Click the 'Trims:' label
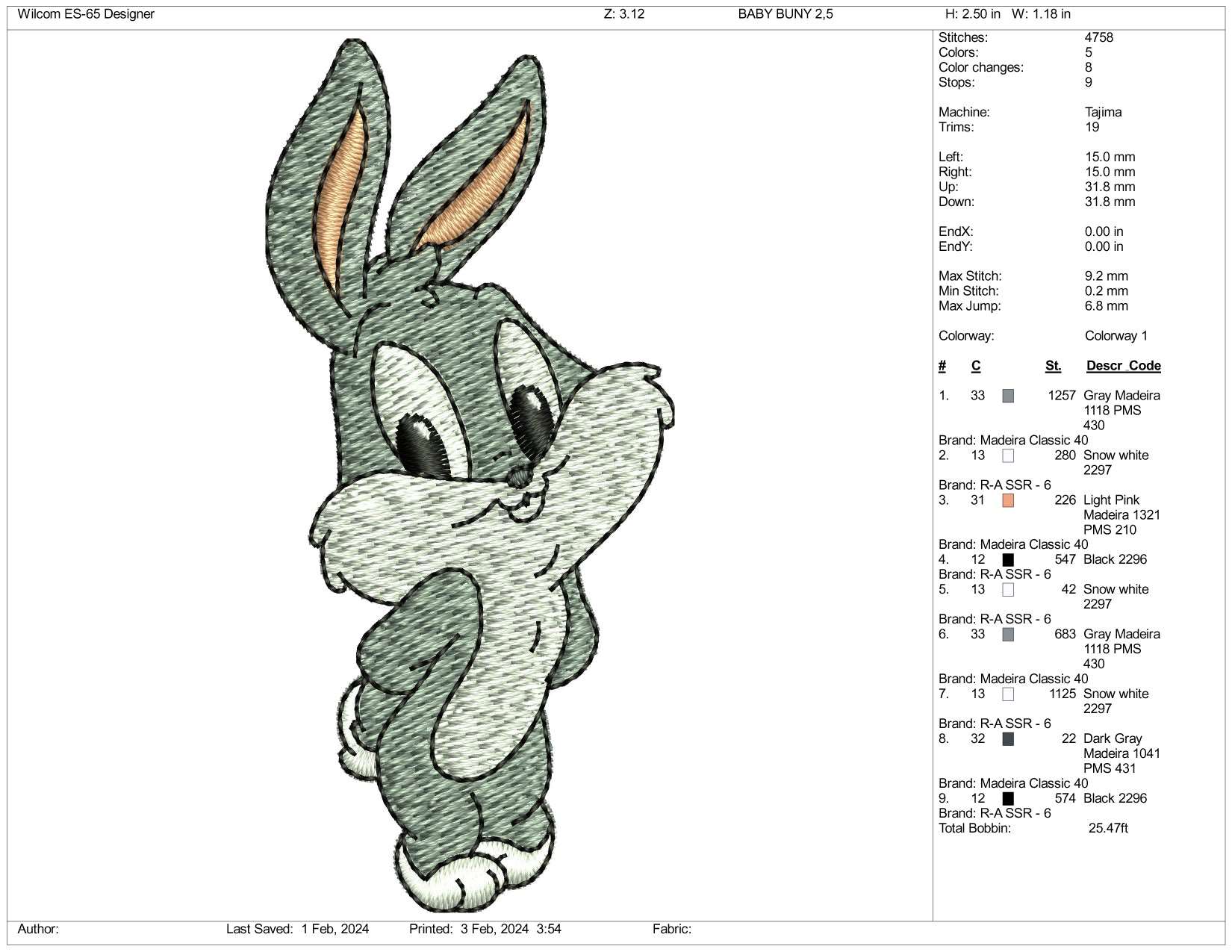1232x952 pixels. coord(956,127)
